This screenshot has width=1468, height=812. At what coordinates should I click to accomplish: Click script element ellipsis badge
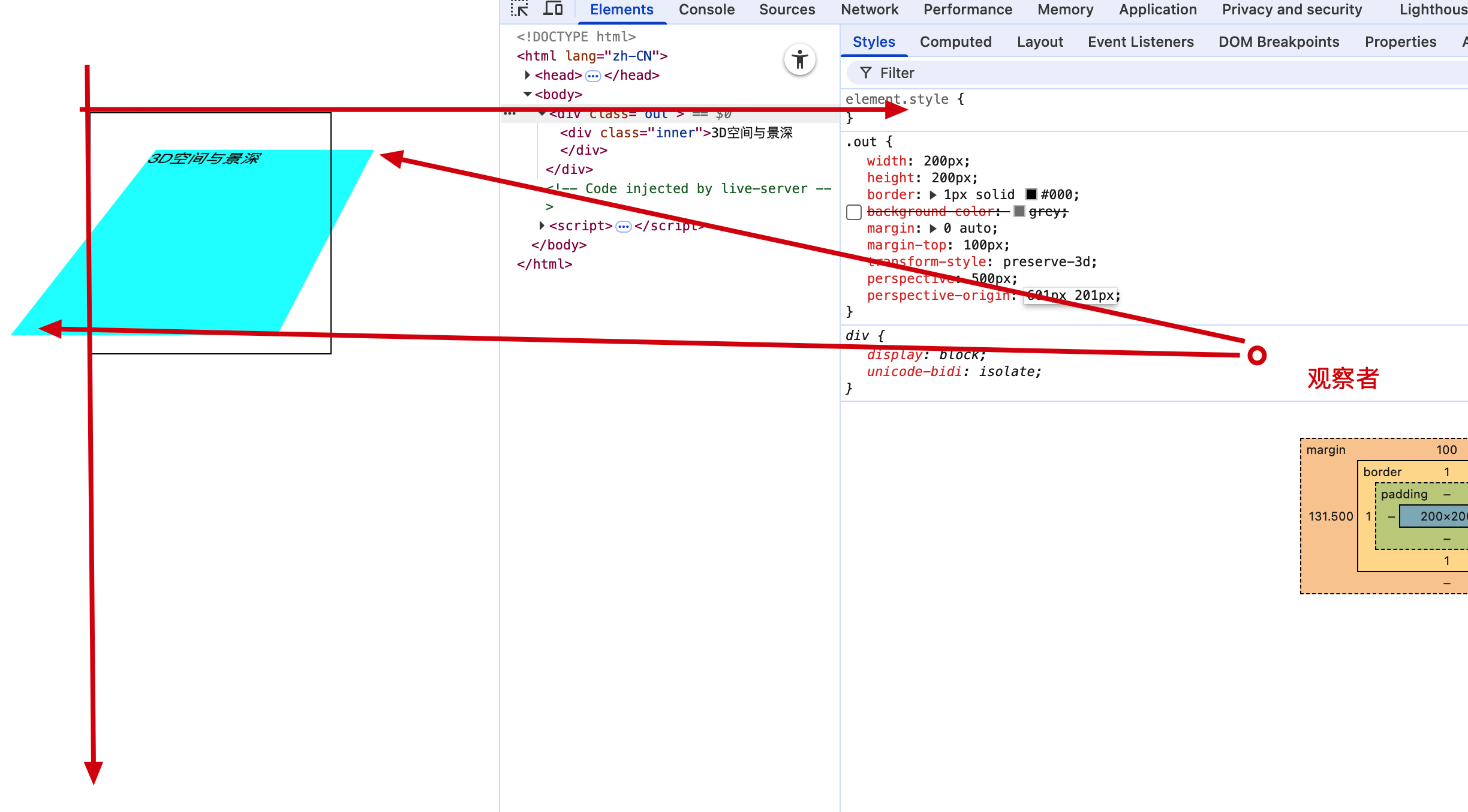click(x=624, y=226)
